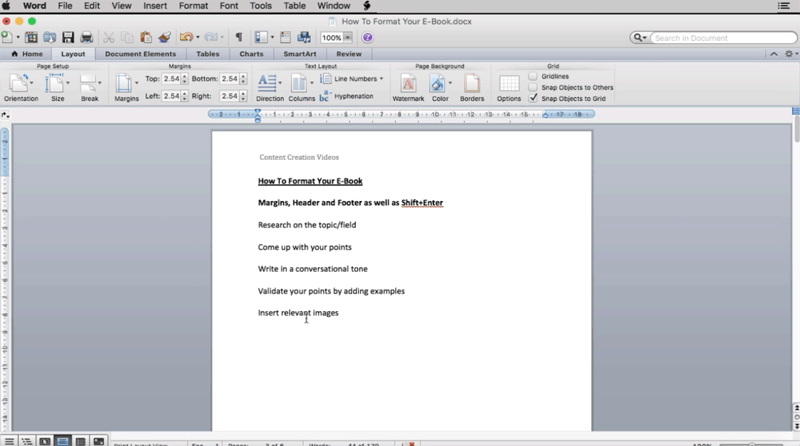
Task: Click the Columns button
Action: pos(301,86)
